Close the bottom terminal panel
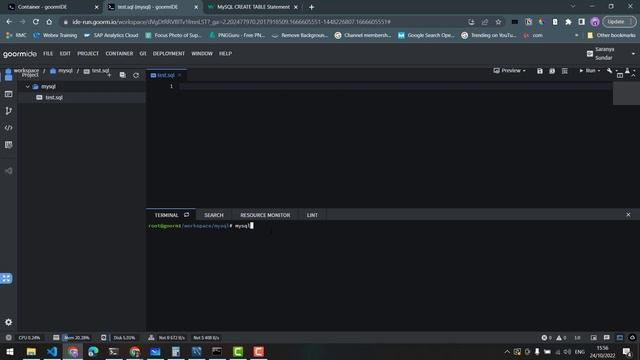The height and width of the screenshot is (360, 640). click(628, 215)
